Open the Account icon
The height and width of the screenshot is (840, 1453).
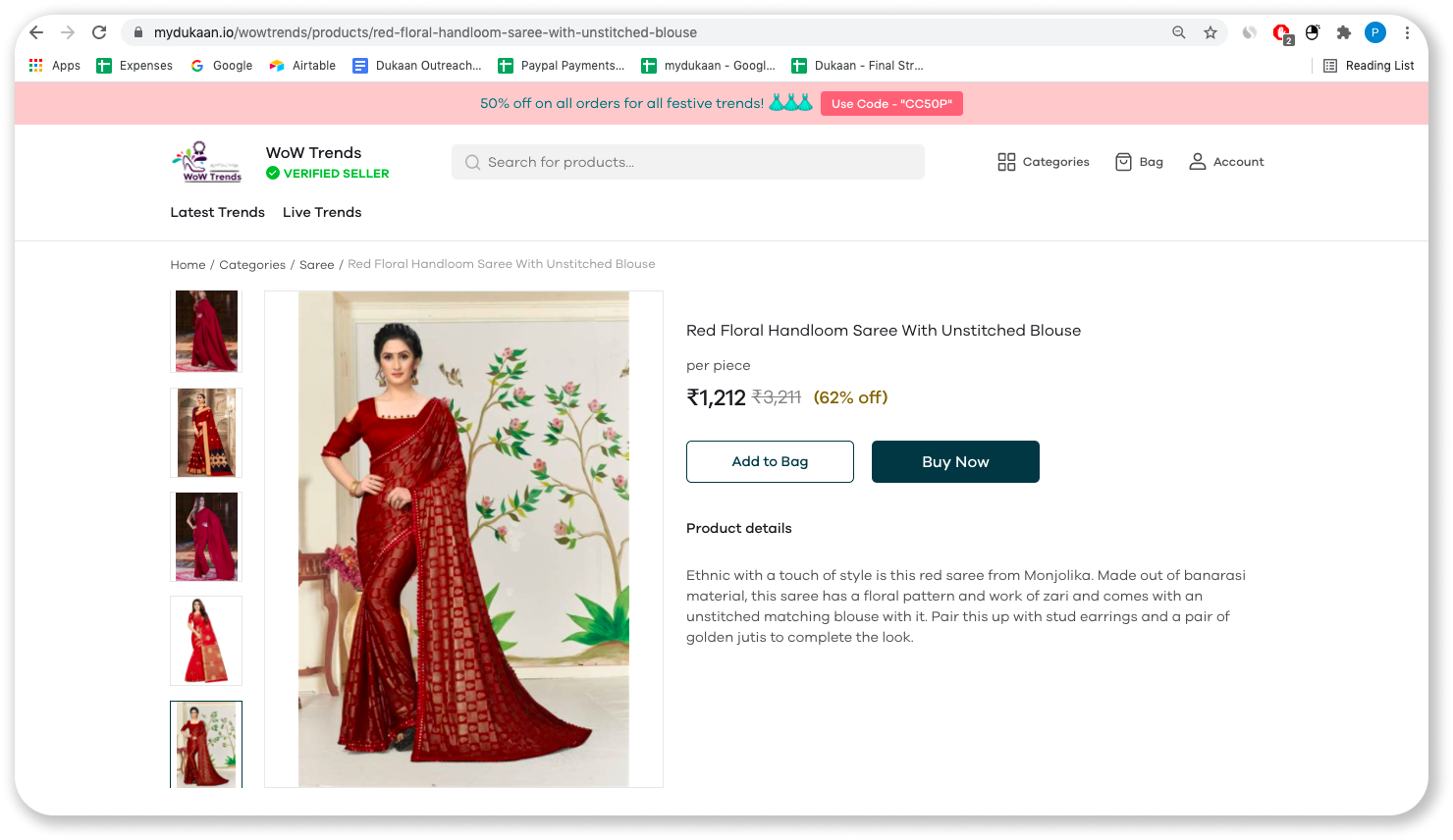point(1198,161)
